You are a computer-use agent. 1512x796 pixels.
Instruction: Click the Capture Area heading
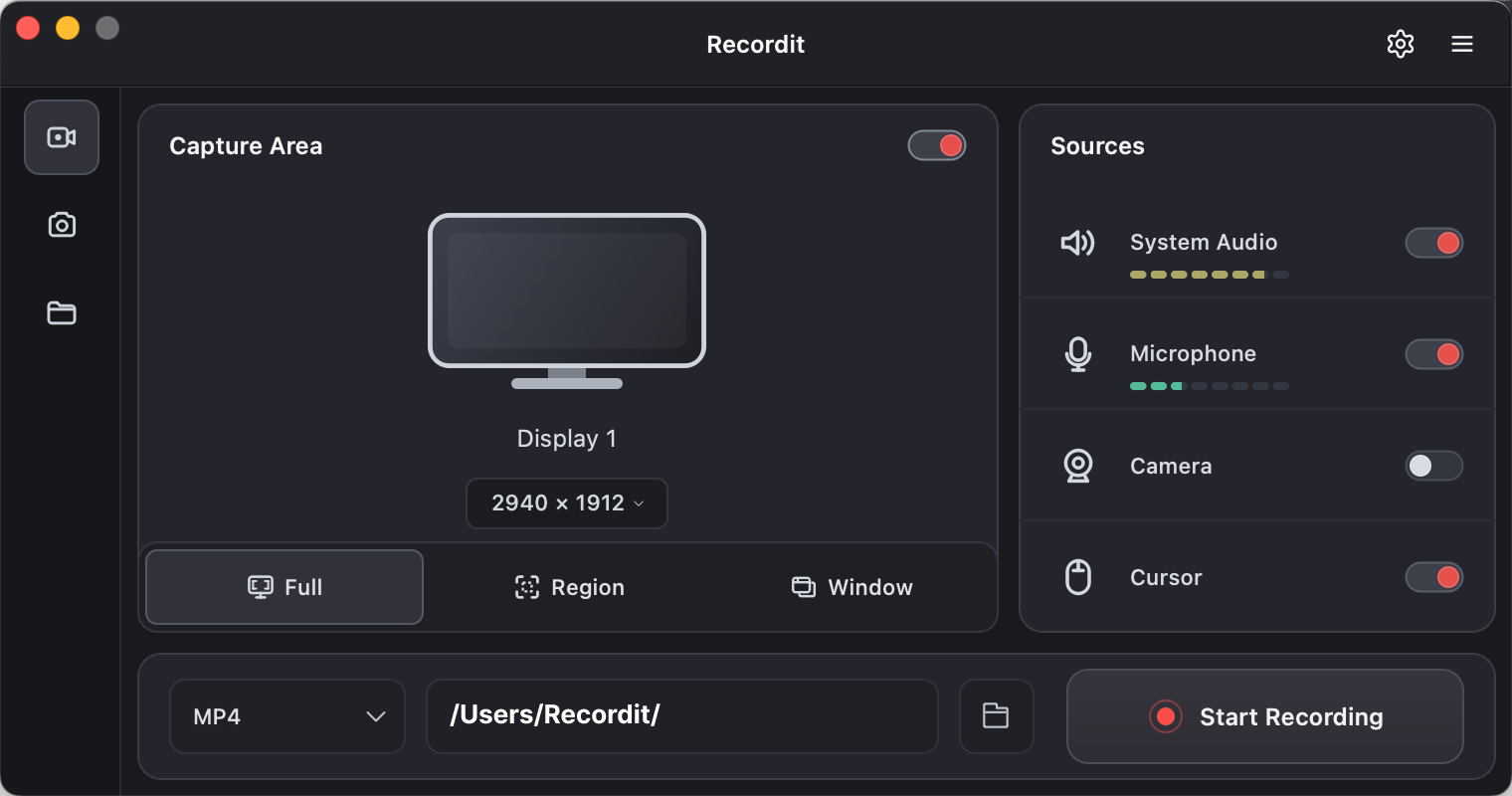[246, 146]
